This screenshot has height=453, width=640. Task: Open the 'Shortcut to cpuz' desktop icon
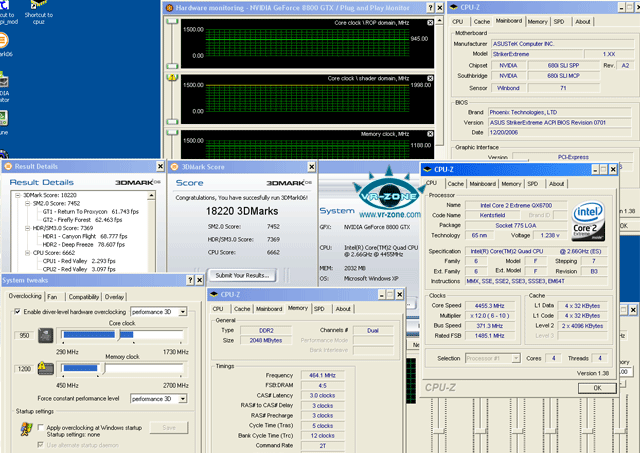click(38, 12)
